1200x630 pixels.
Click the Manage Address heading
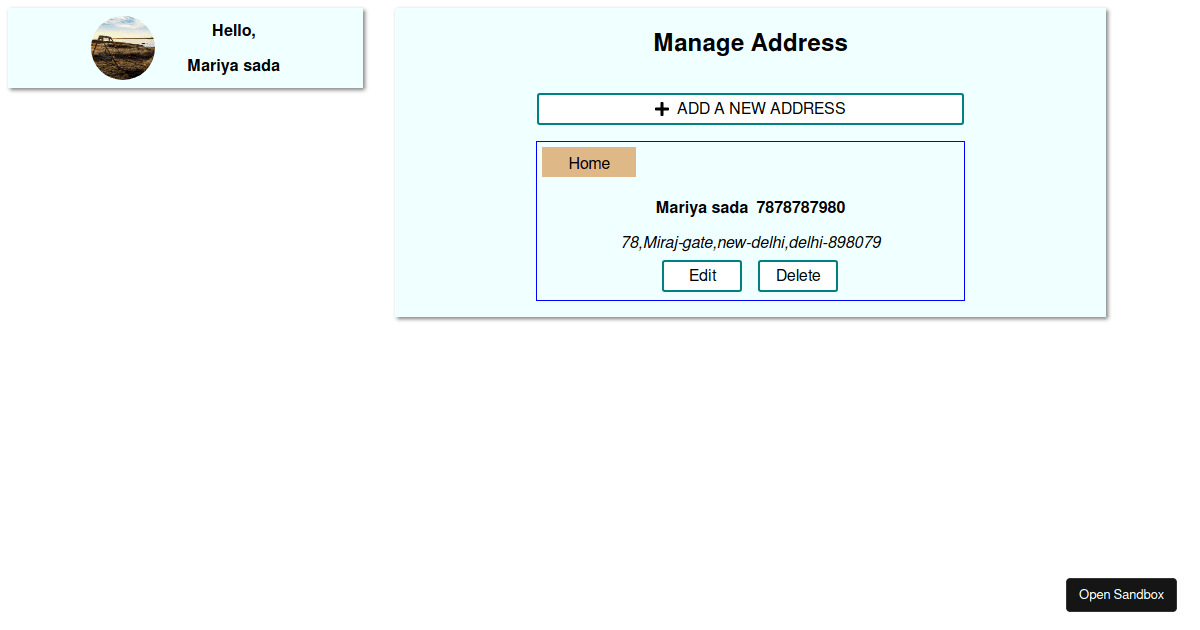[x=750, y=43]
